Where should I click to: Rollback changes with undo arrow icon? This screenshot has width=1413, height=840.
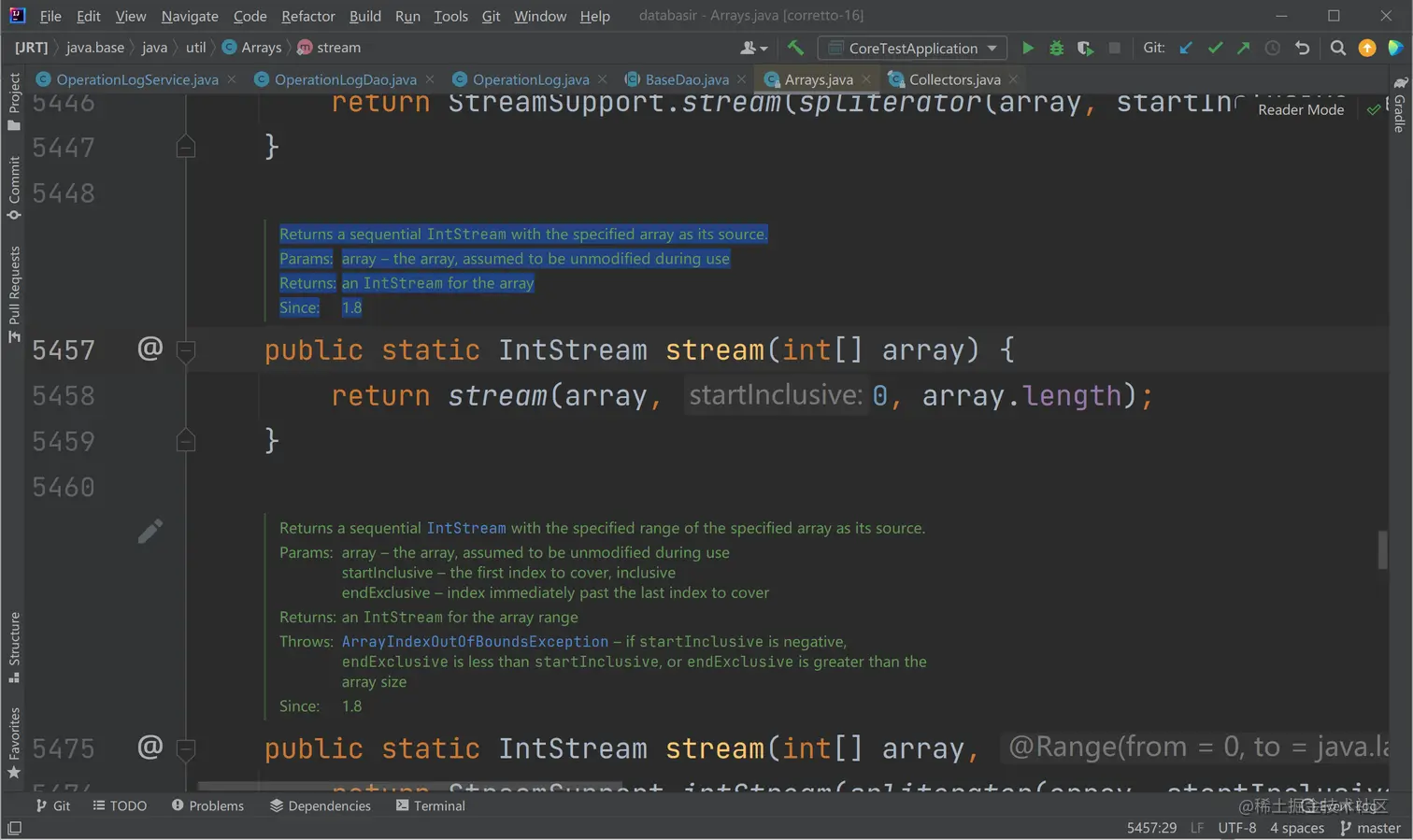pos(1302,48)
